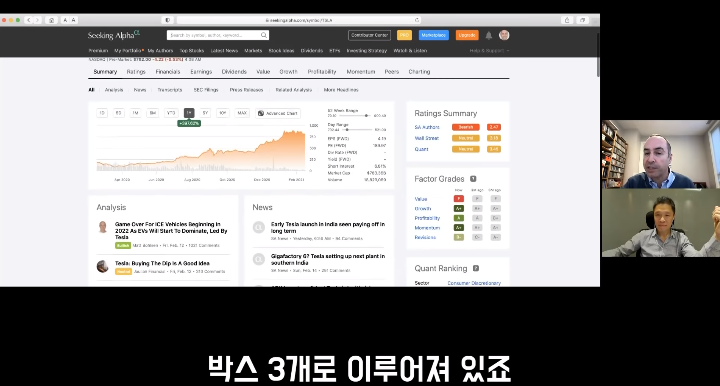Click the author photo beside Buying The Dip article
The height and width of the screenshot is (386, 720).
coord(103,266)
